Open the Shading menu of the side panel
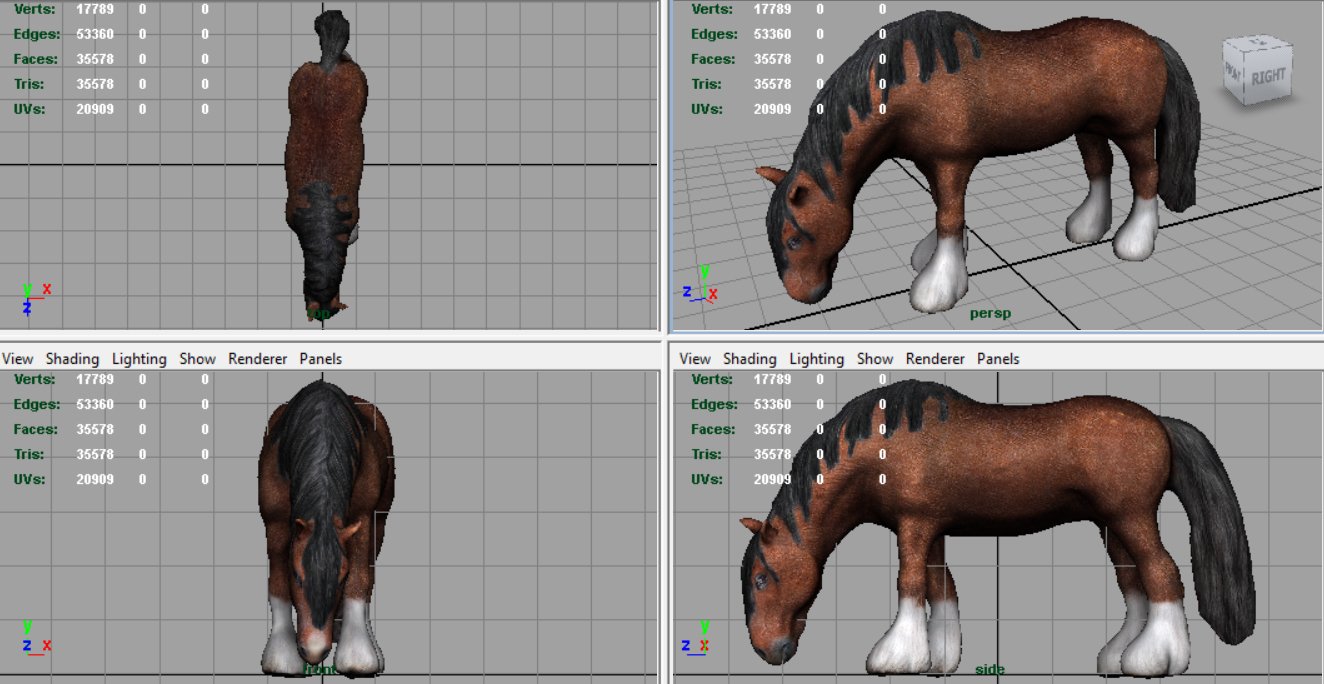The width and height of the screenshot is (1324, 684). click(x=750, y=359)
